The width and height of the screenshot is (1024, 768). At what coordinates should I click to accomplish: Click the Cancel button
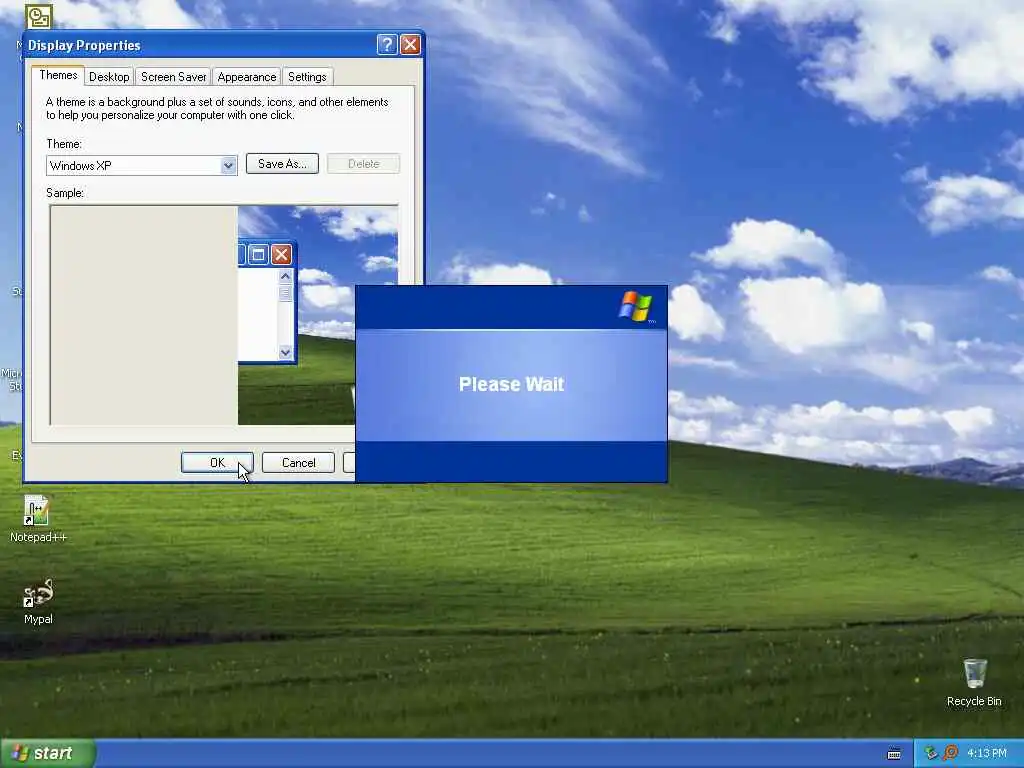(x=298, y=462)
